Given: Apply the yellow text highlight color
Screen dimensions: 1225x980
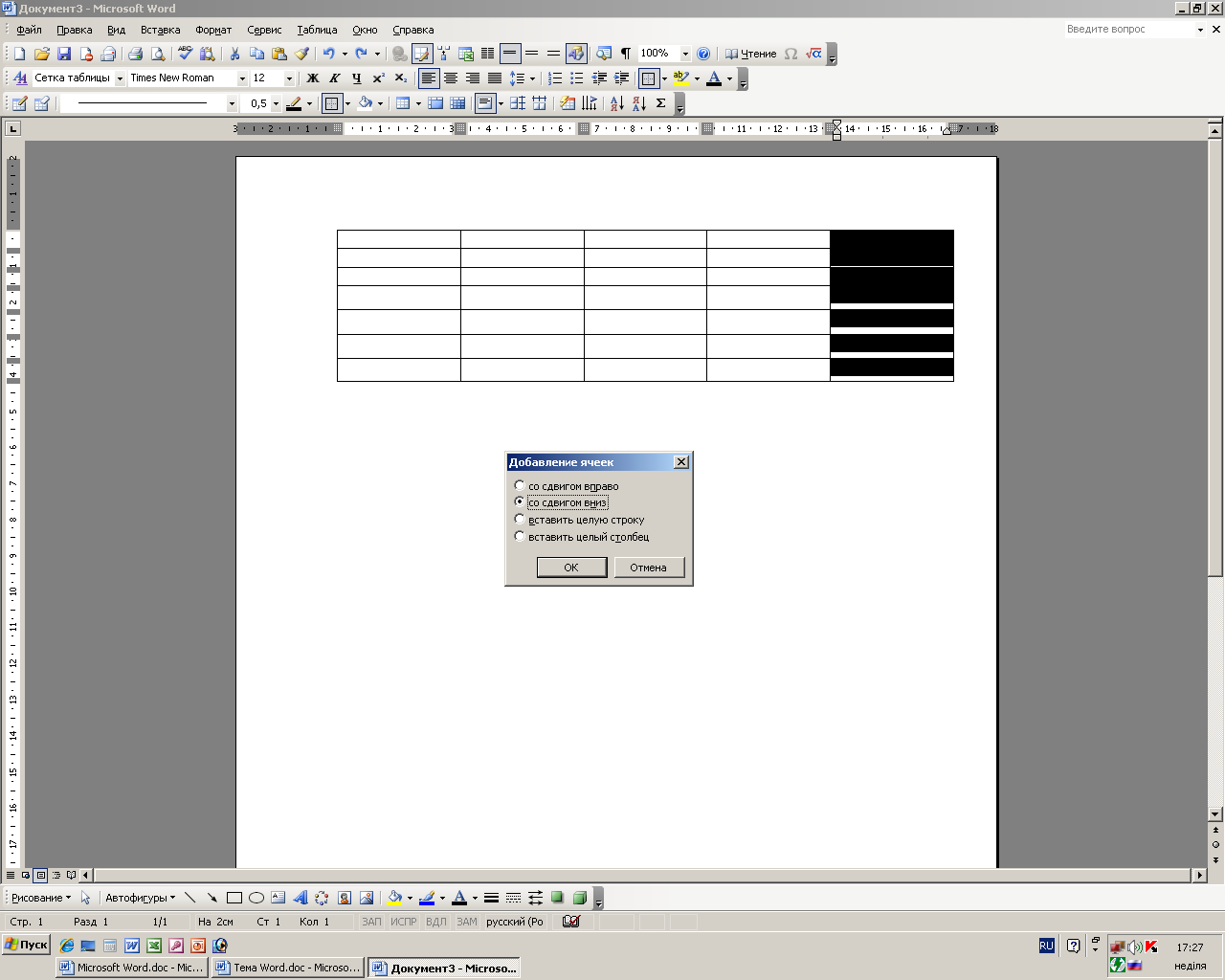Looking at the screenshot, I should (x=681, y=78).
